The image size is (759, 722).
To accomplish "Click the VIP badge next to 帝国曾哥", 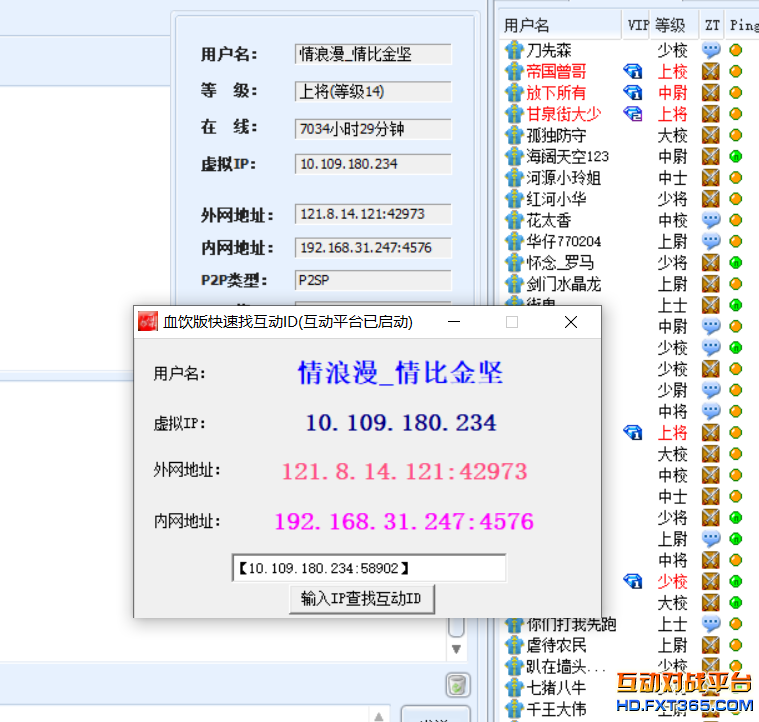I will [x=633, y=72].
